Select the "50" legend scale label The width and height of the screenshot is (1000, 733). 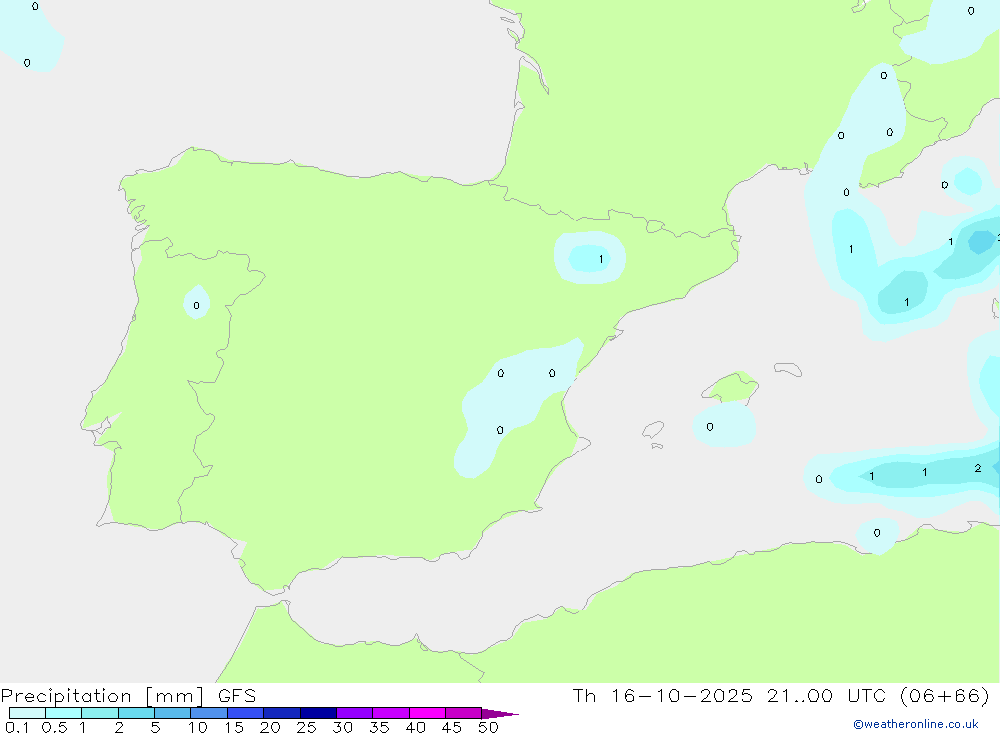coord(488,727)
